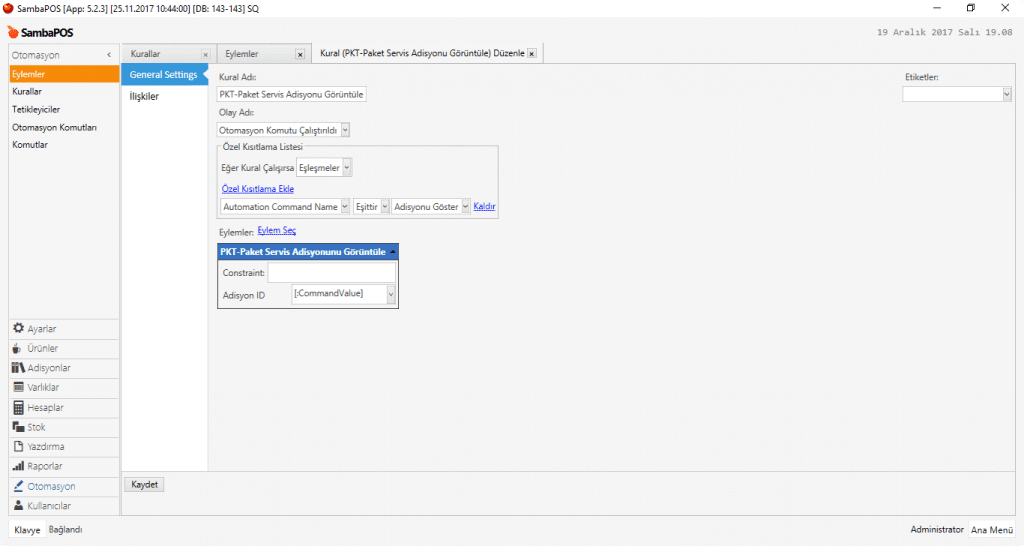Collapse the PKT-Paket Servis action header
The image size is (1024, 546).
(x=392, y=252)
